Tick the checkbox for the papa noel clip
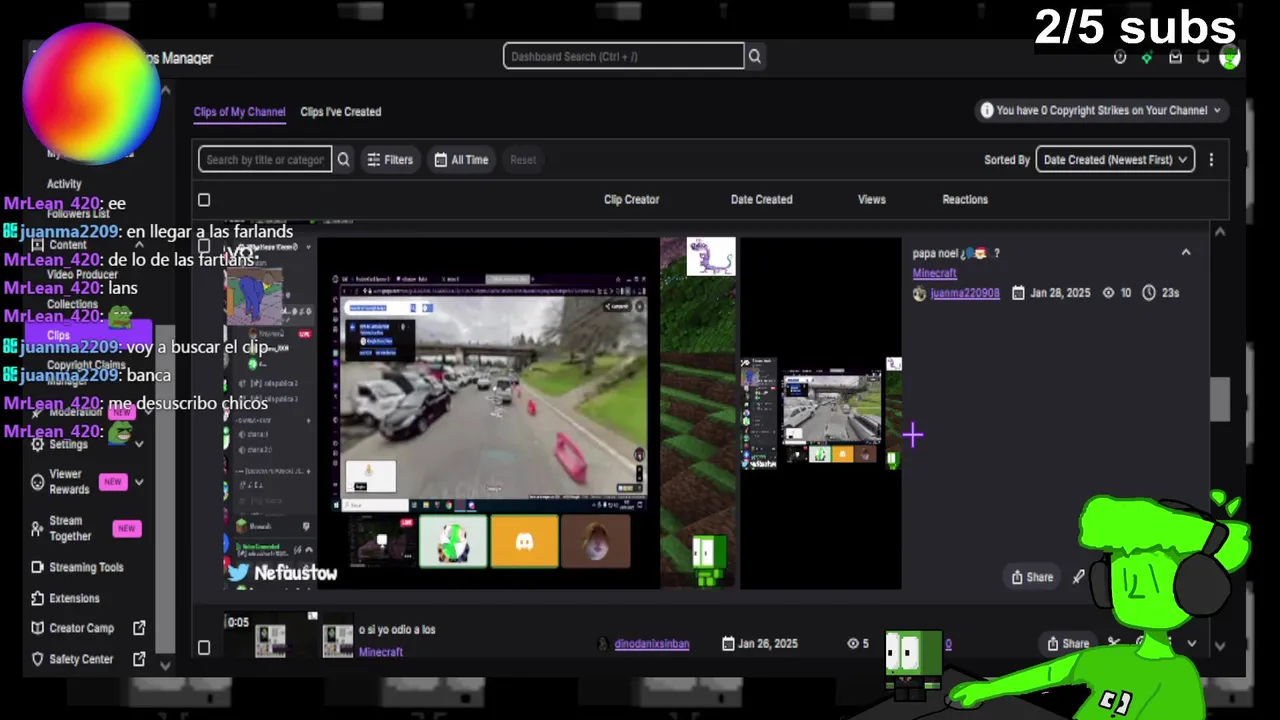 (204, 246)
